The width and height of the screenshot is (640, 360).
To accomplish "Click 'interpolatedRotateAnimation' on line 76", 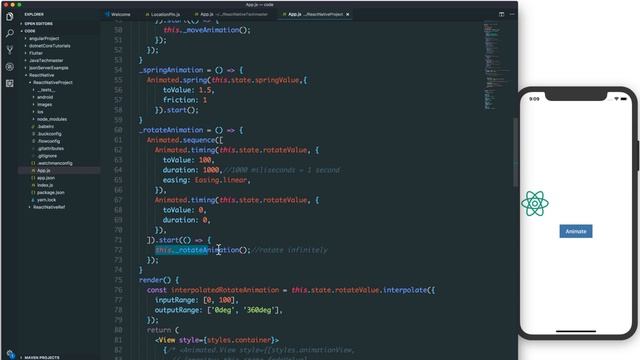I will pos(225,290).
